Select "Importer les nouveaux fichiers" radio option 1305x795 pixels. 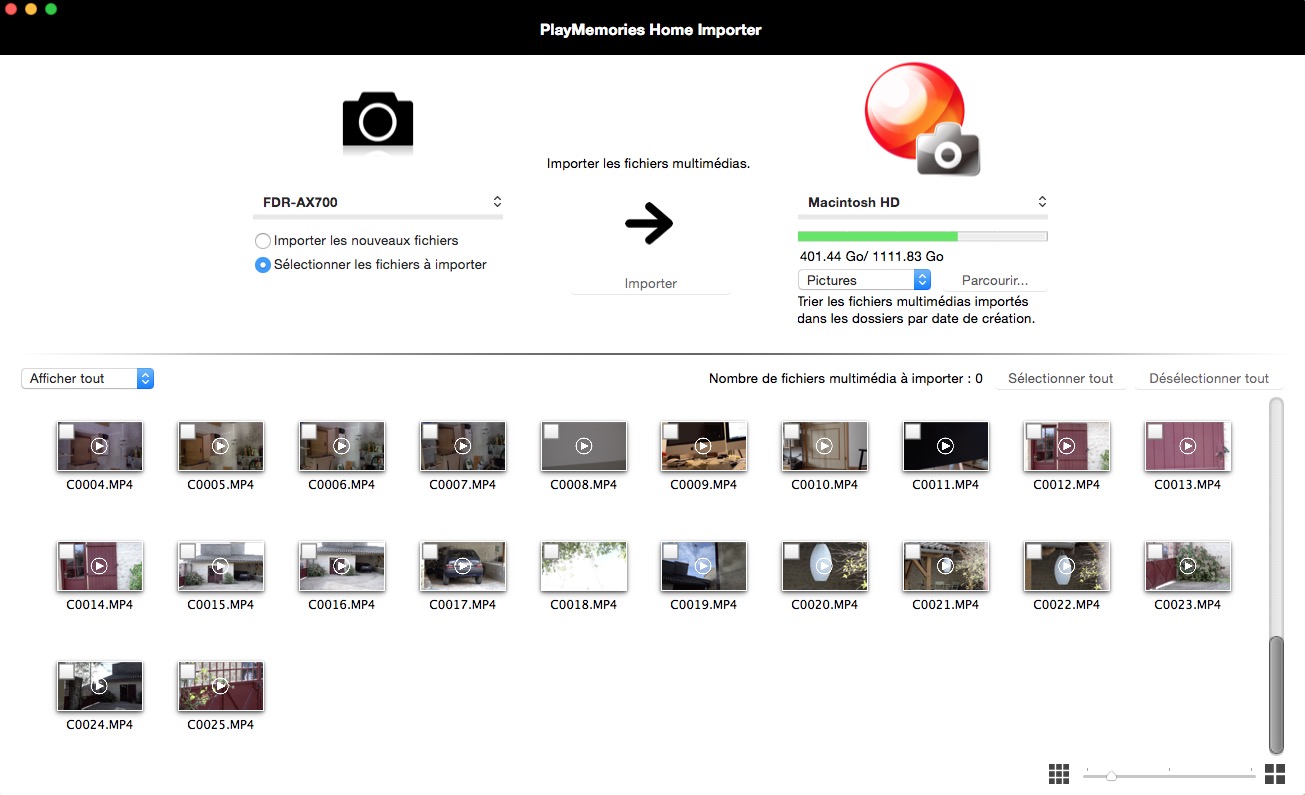263,241
